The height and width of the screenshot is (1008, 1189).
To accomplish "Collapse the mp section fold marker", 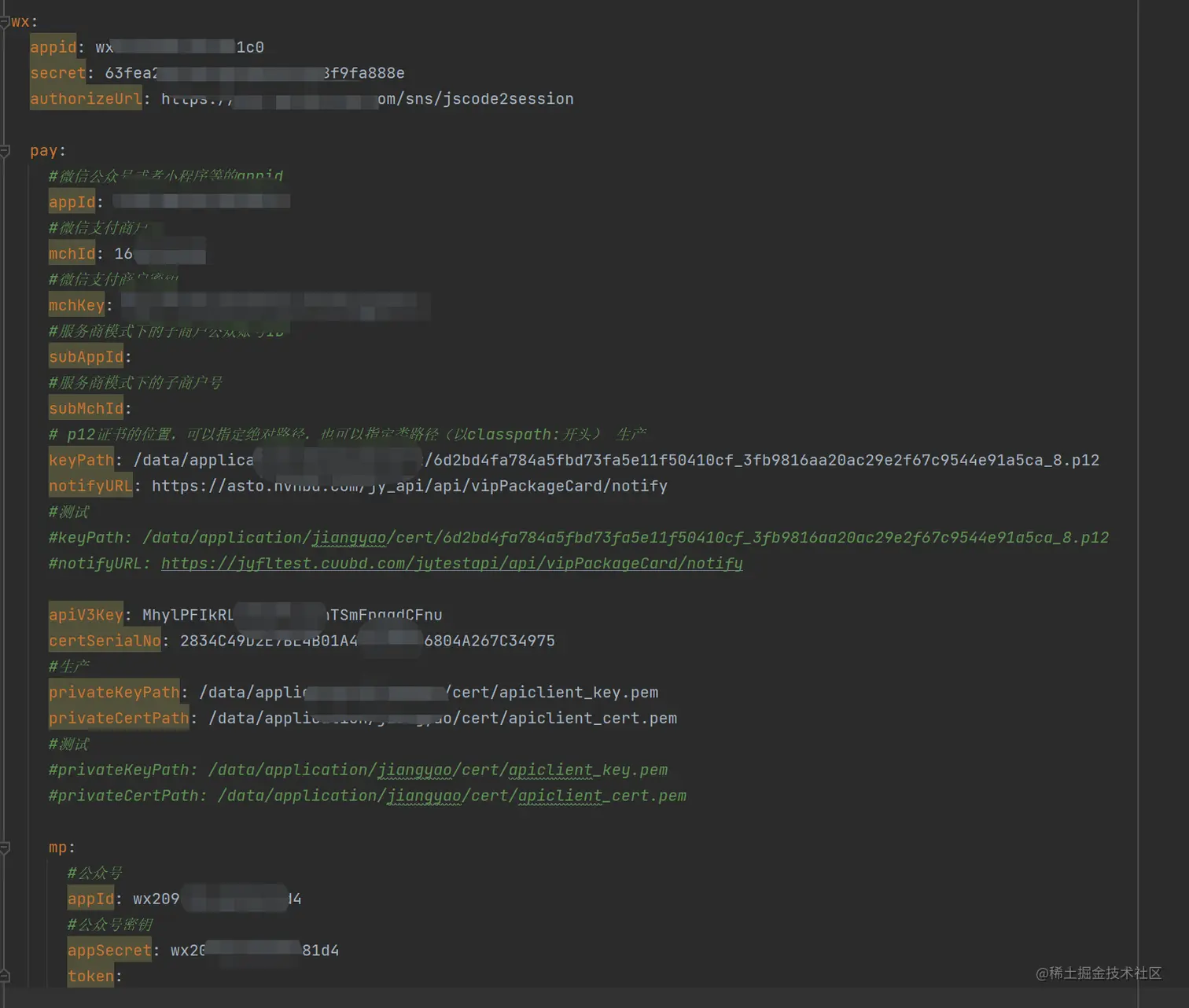I will coord(5,848).
